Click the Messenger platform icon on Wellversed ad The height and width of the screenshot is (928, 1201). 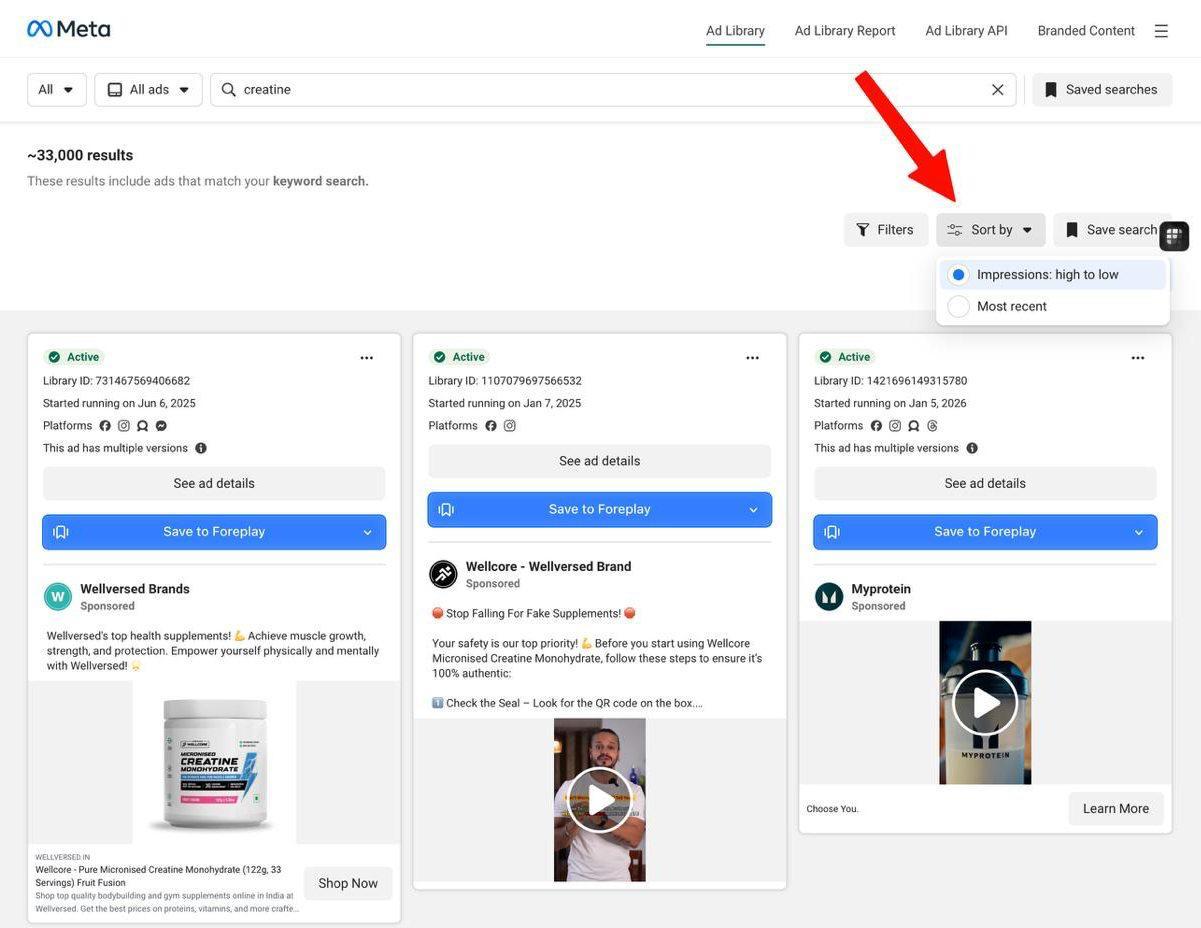pos(160,425)
